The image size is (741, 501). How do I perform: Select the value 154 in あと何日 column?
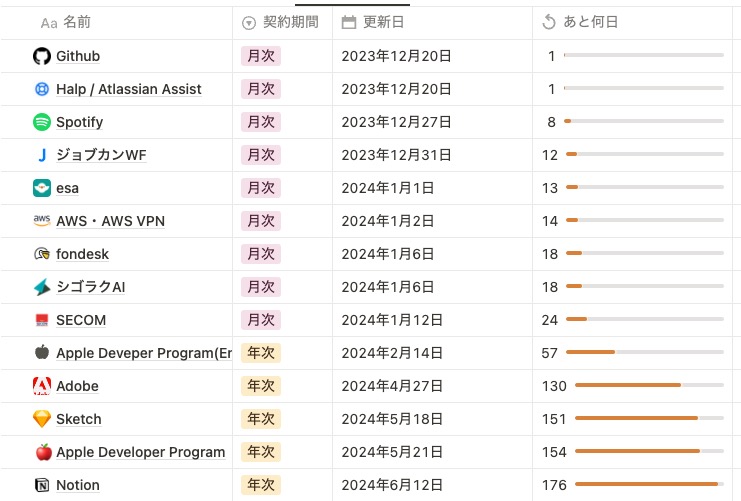pos(554,452)
